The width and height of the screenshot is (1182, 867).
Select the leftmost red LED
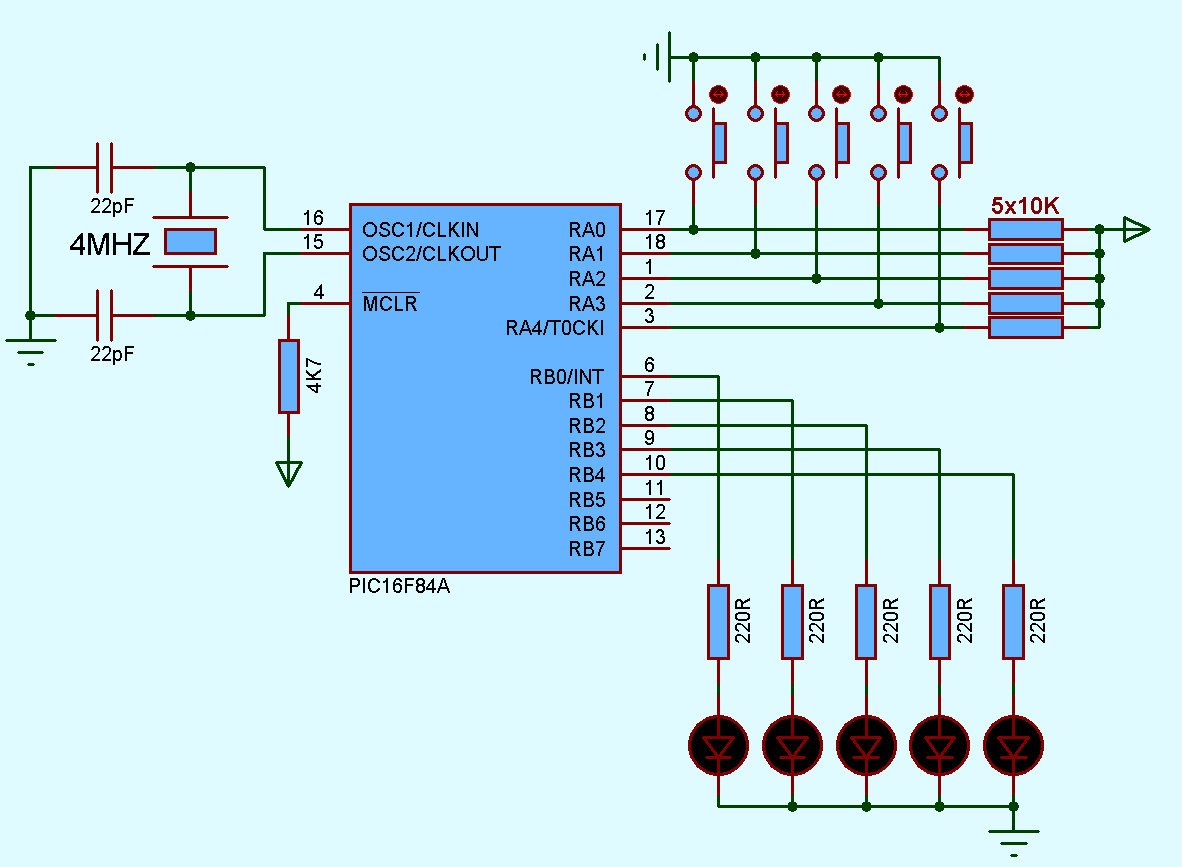(718, 745)
